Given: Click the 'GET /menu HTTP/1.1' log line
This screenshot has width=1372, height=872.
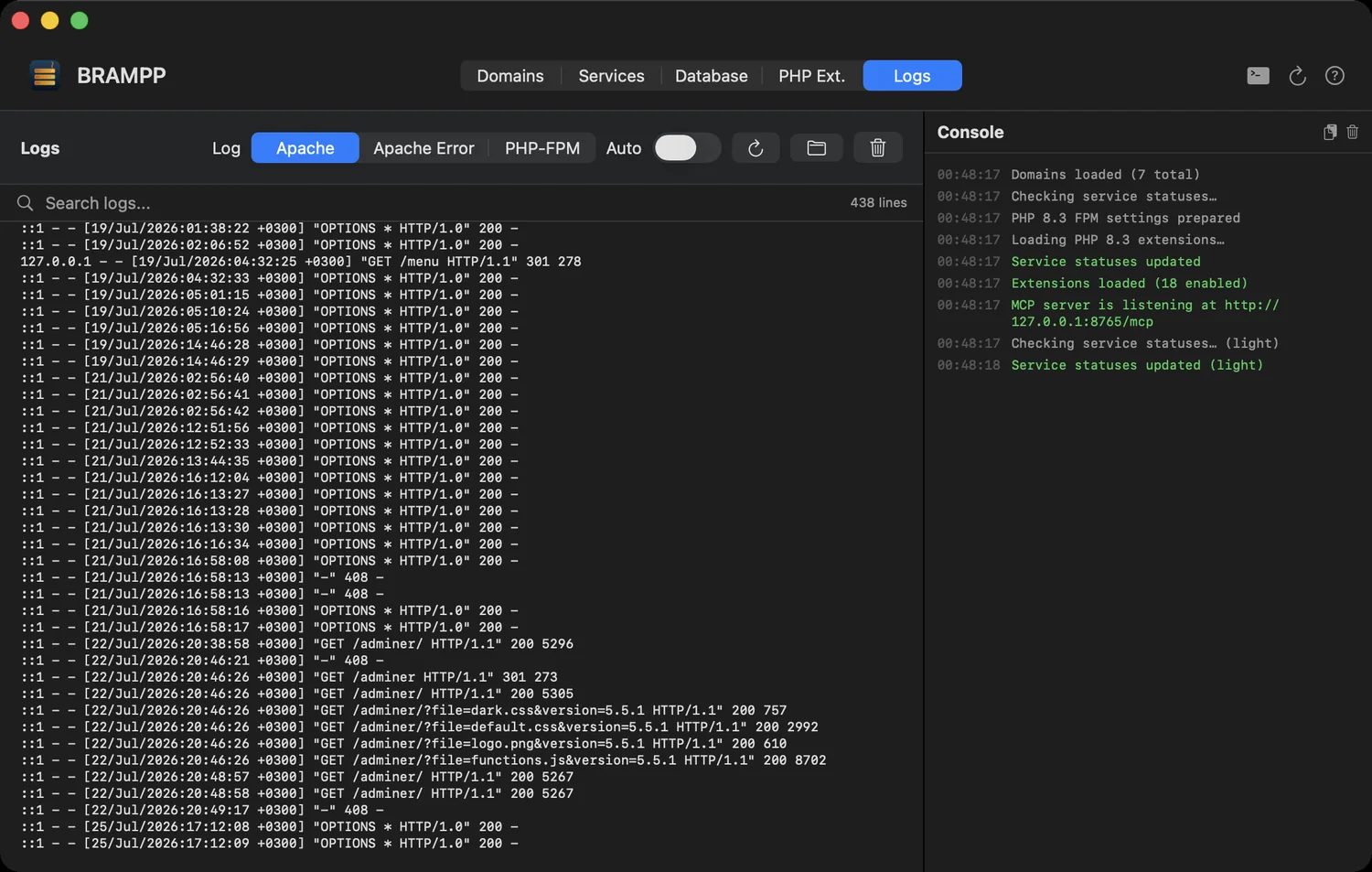Looking at the screenshot, I should 301,262.
